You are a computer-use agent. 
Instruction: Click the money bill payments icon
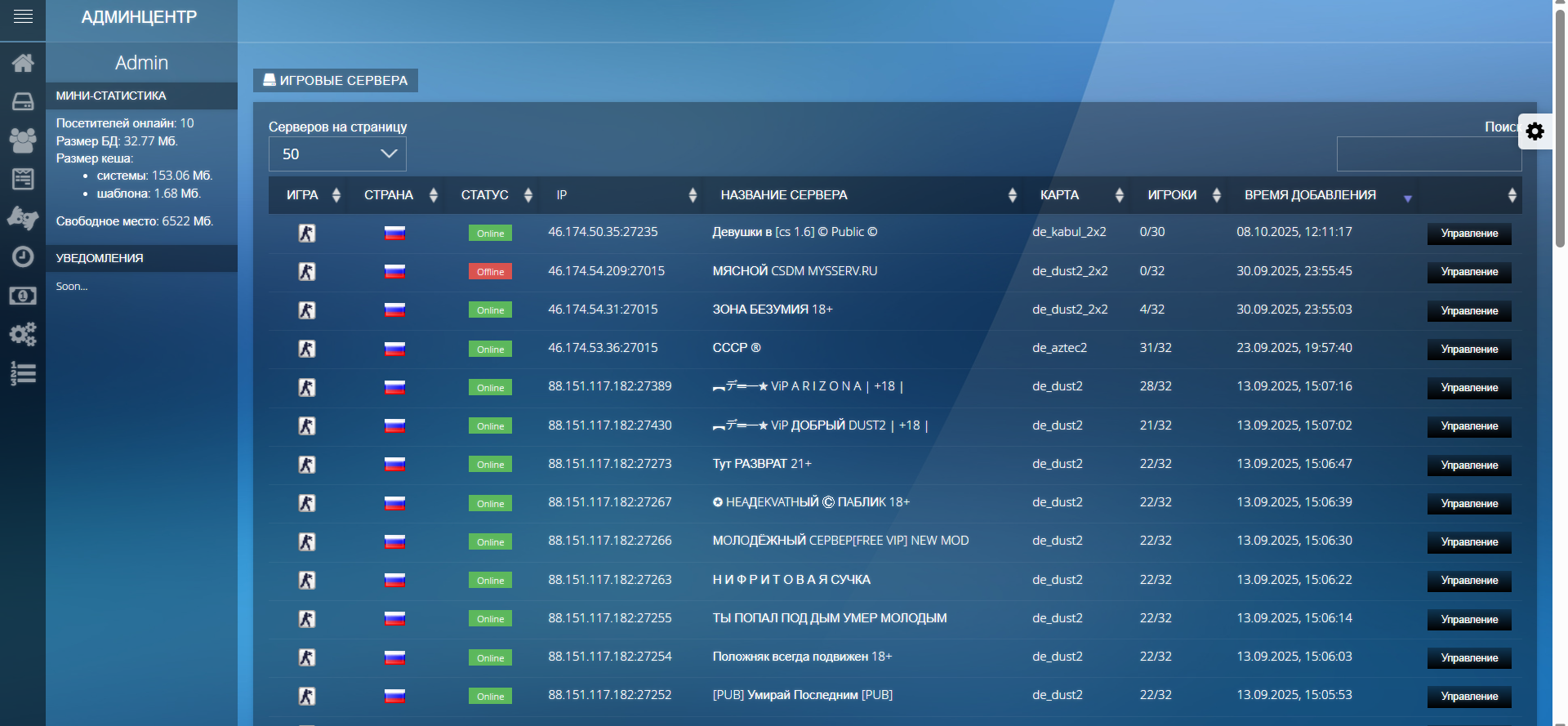(23, 296)
